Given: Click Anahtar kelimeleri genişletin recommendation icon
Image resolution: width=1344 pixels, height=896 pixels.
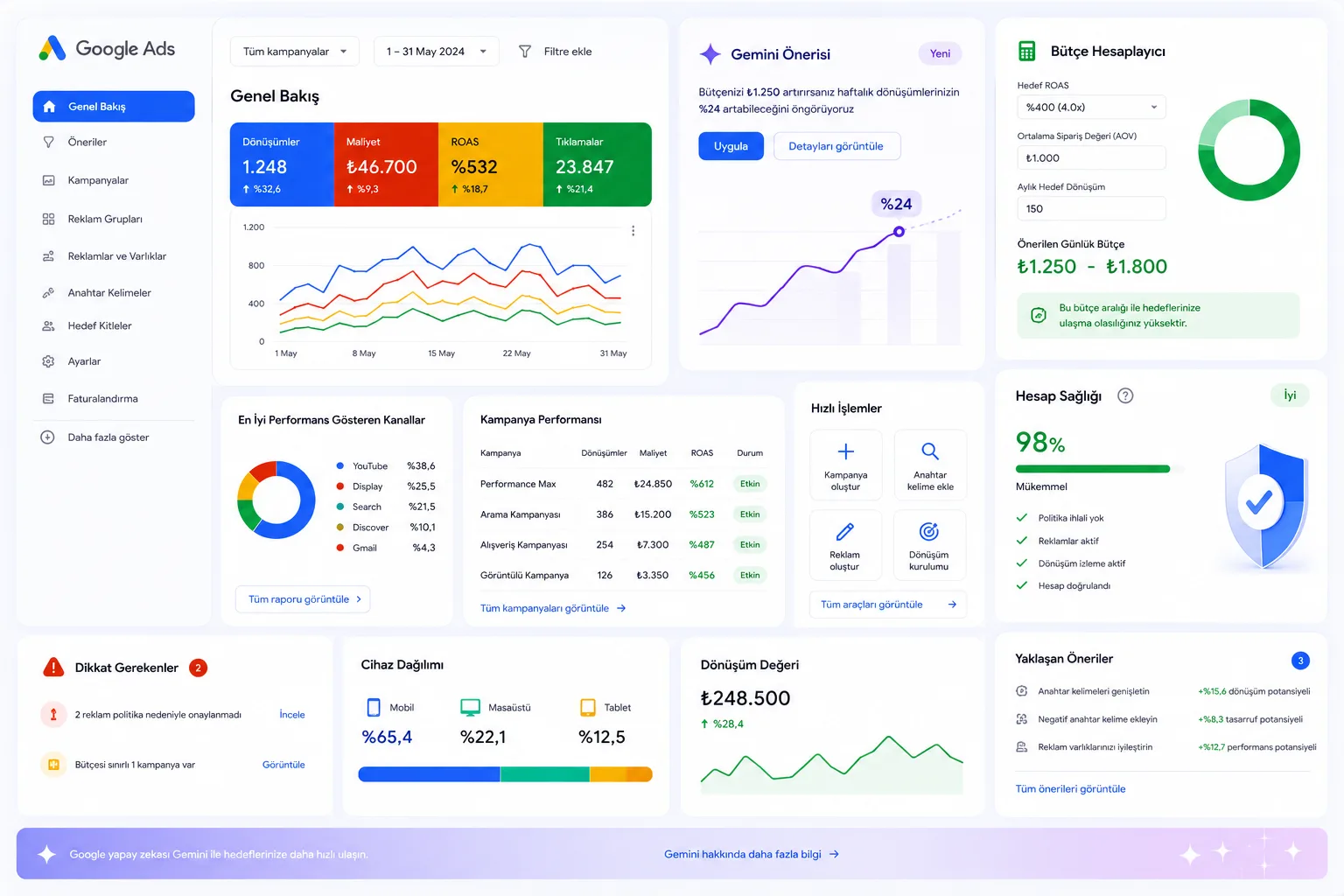Looking at the screenshot, I should point(1021,691).
